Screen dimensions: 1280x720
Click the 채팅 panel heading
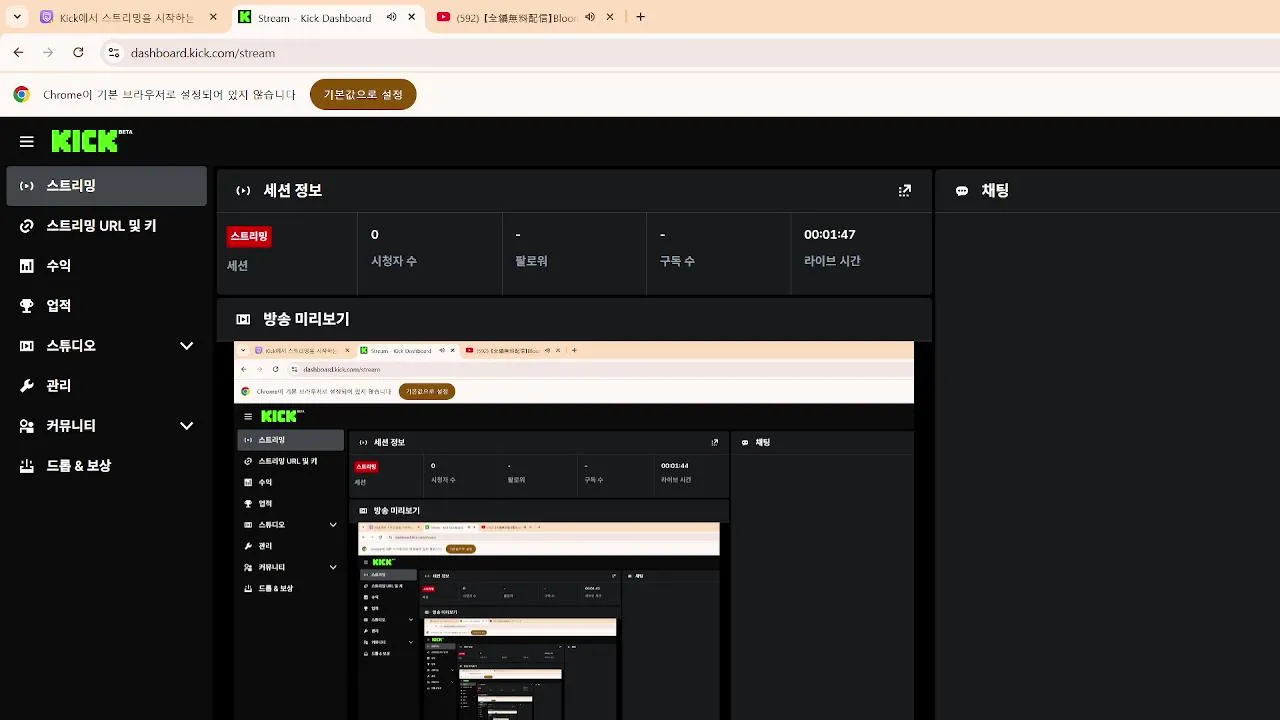tap(995, 191)
